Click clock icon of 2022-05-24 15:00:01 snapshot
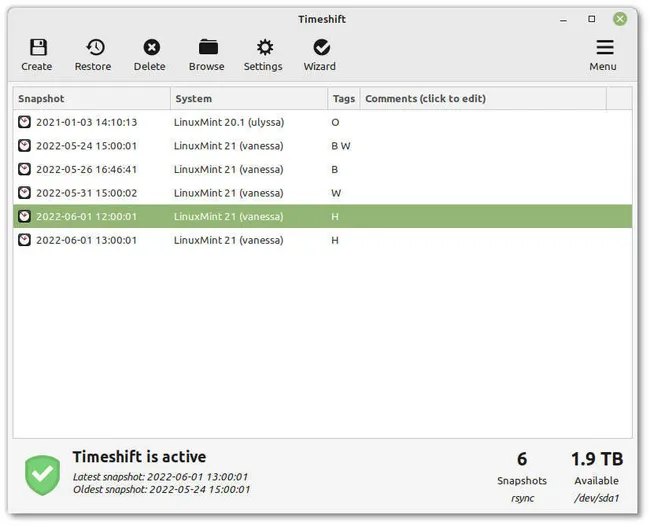Viewport: 650px width, 526px height. 24,145
